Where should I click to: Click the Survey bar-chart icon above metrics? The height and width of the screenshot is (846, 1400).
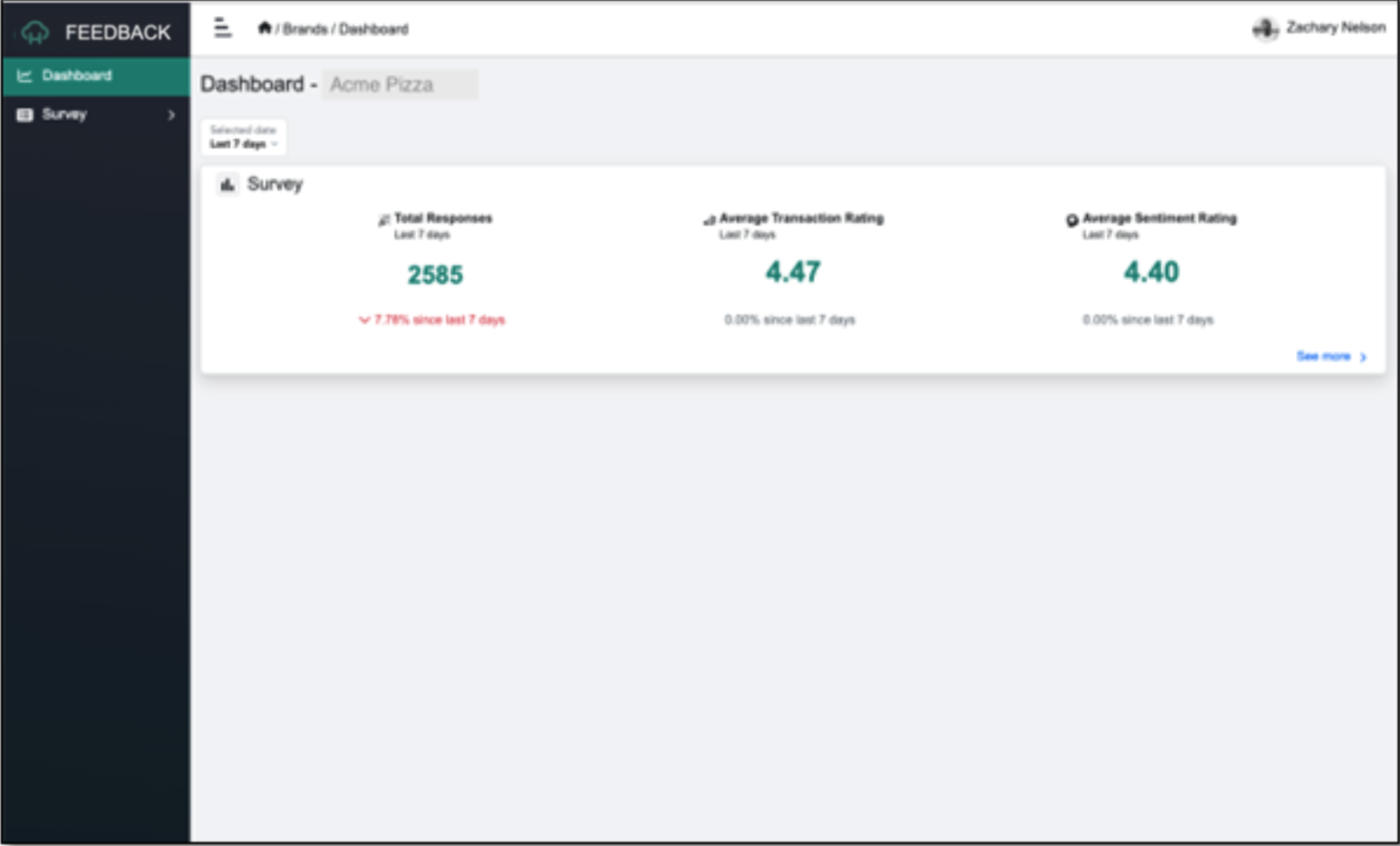click(227, 185)
